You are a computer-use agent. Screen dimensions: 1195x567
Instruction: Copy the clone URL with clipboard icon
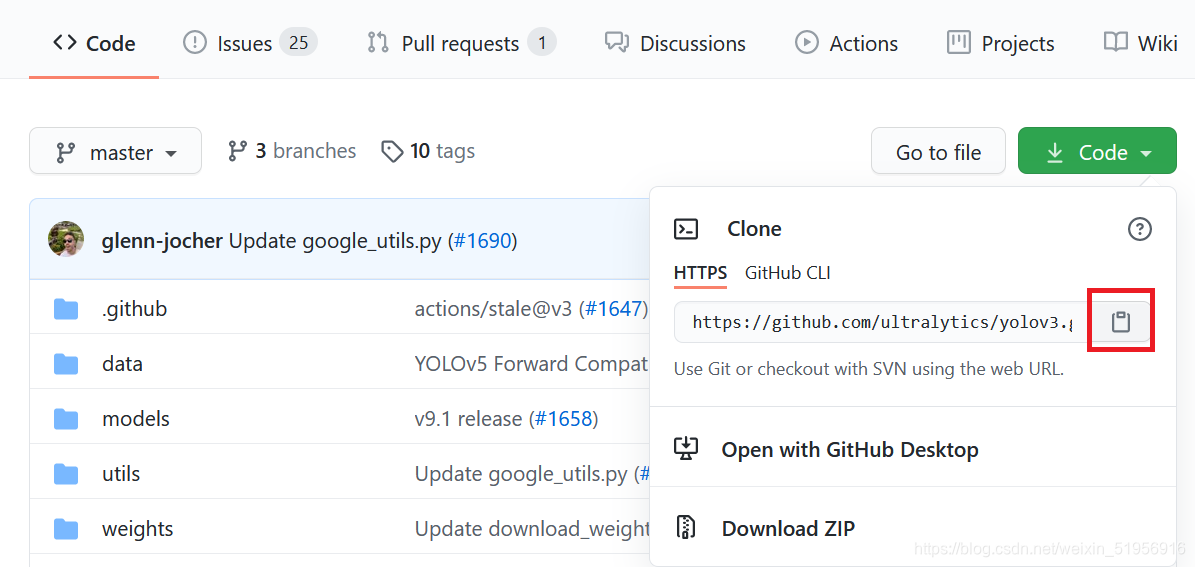[1121, 322]
